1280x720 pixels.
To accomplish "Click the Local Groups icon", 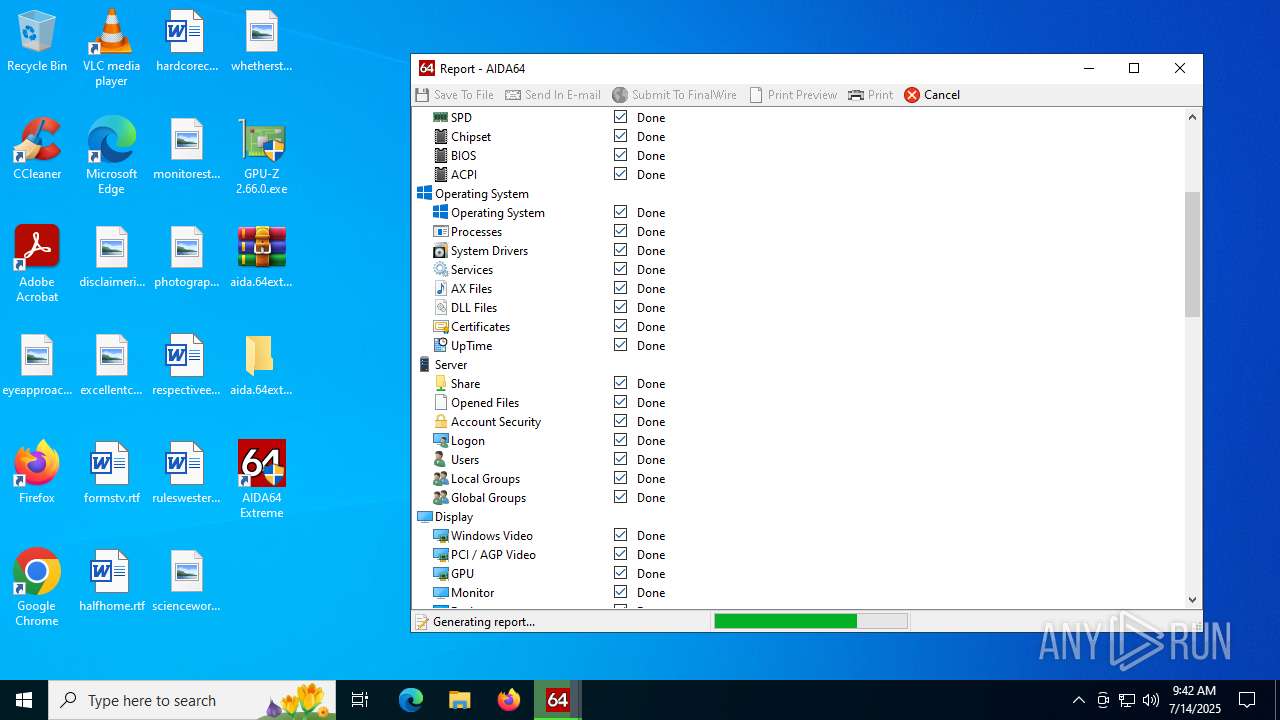I will click(x=440, y=478).
